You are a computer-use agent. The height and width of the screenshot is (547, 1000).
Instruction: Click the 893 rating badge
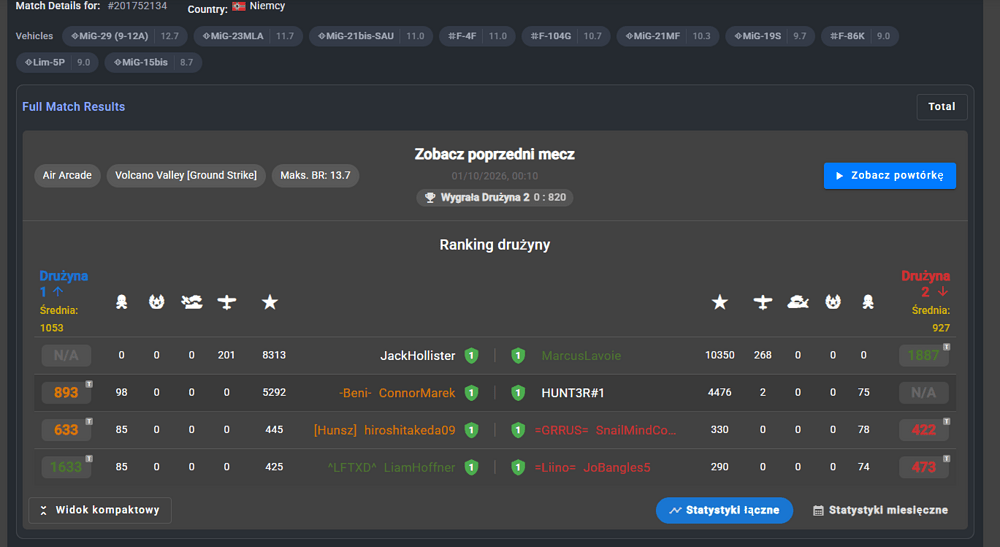pyautogui.click(x=66, y=393)
